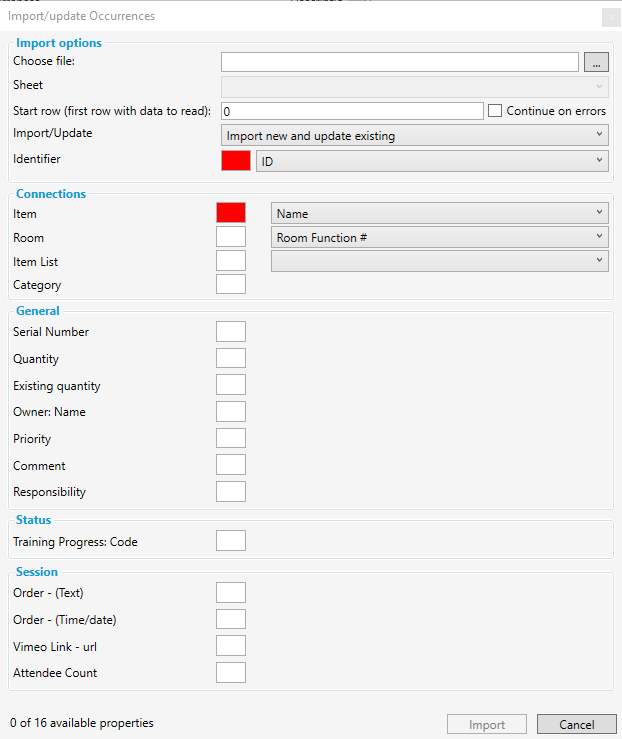Expand the Identifier ID dropdown
This screenshot has width=622, height=739.
pyautogui.click(x=432, y=160)
